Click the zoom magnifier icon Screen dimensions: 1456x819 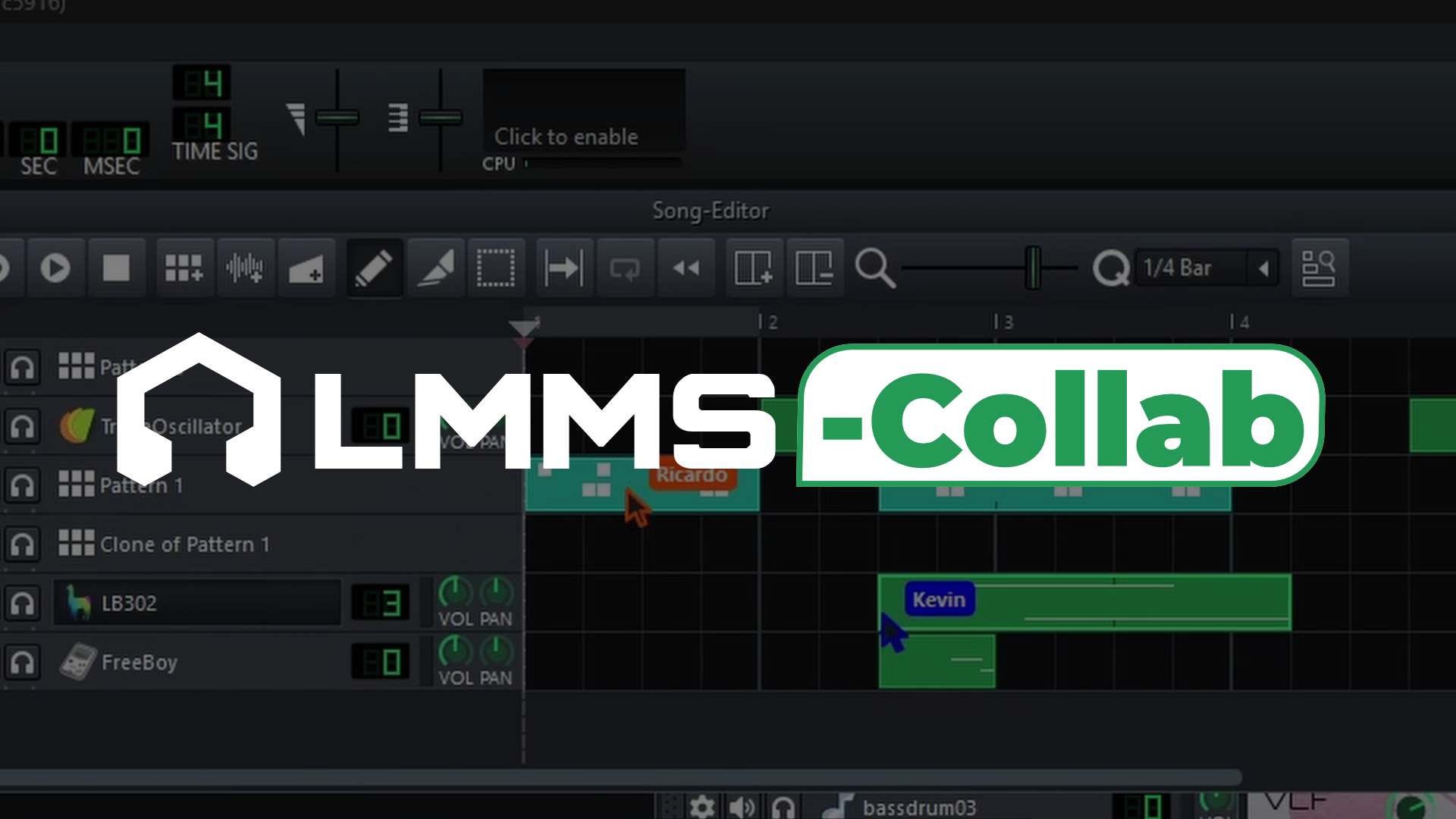875,268
